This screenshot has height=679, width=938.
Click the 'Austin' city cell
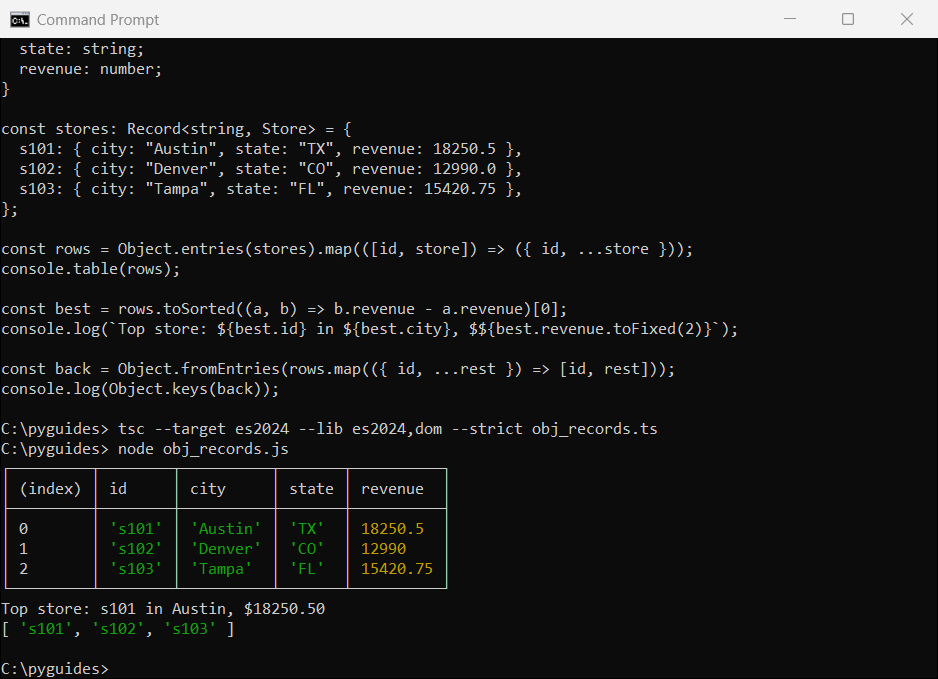point(226,529)
